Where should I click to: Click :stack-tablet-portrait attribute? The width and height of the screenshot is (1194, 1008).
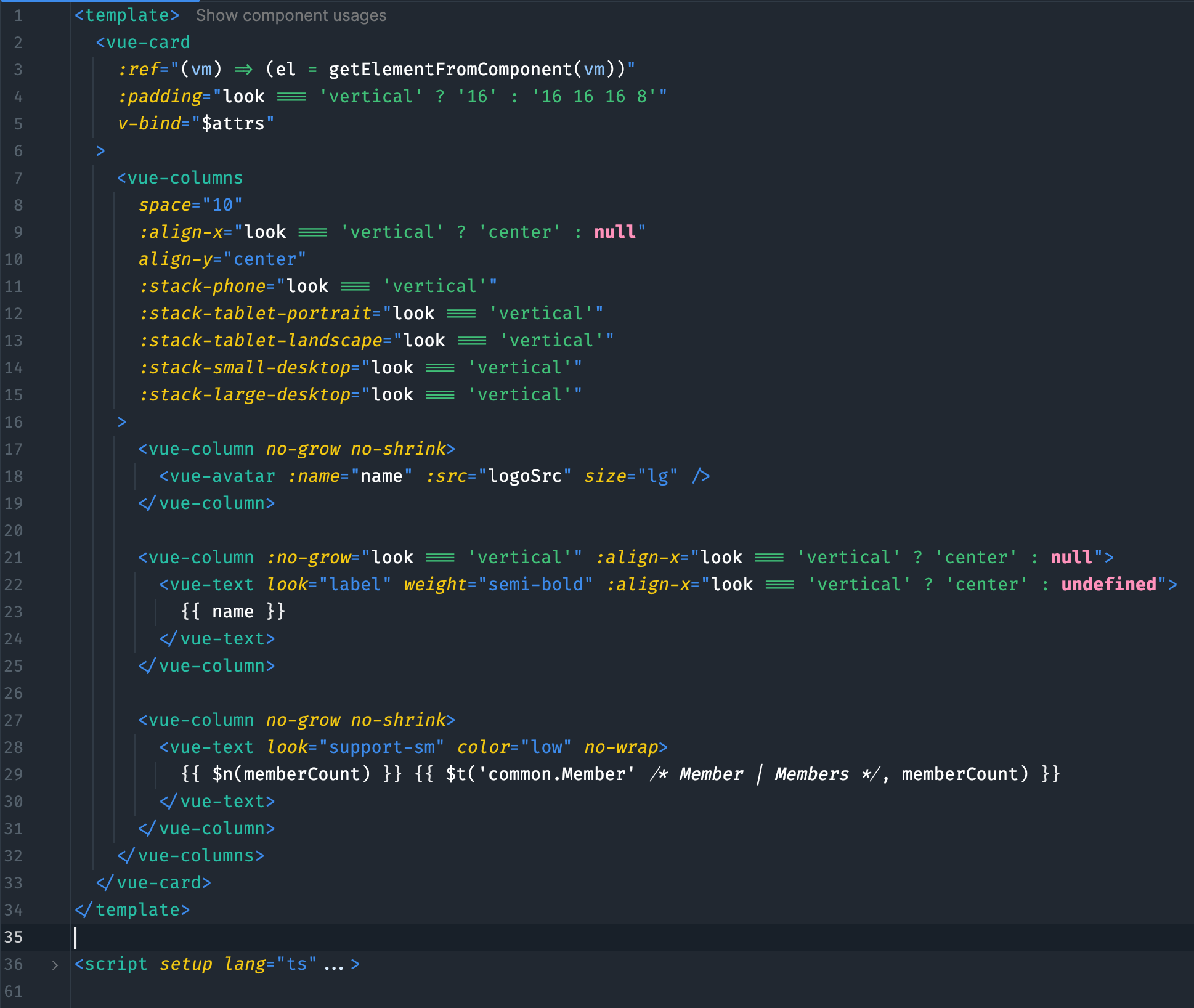pos(255,314)
